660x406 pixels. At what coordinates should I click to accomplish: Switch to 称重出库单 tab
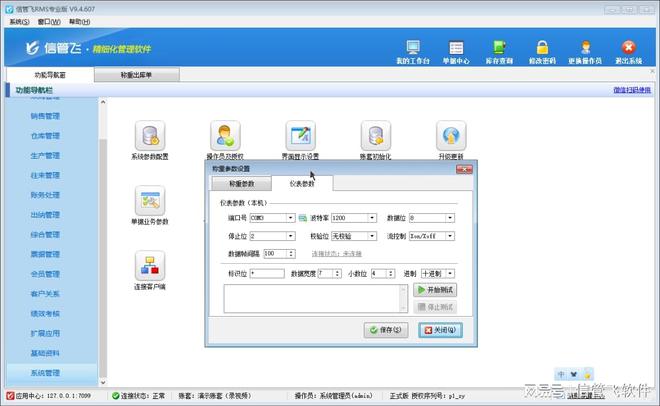[x=136, y=75]
